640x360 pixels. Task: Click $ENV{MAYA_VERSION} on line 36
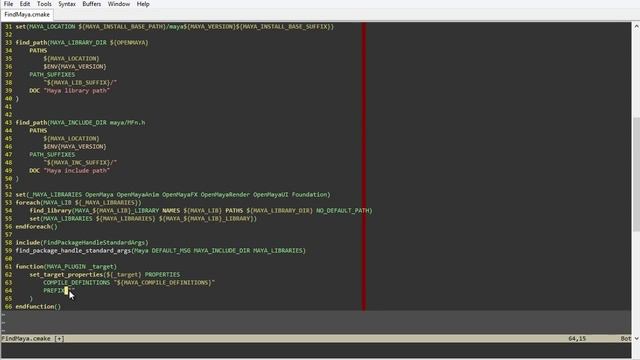pos(75,67)
